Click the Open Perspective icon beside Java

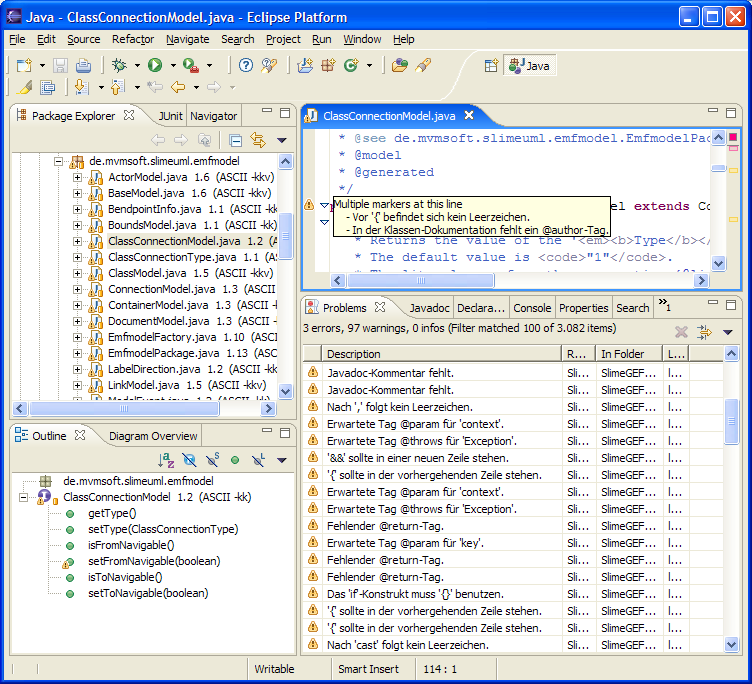click(x=491, y=66)
